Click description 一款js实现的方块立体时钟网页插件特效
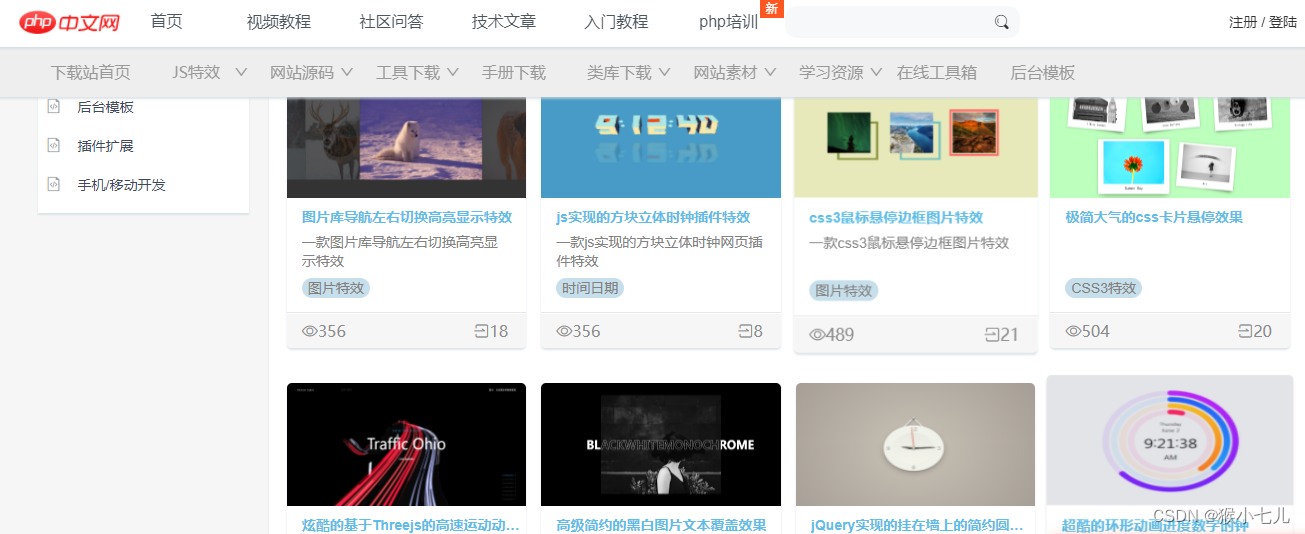This screenshot has width=1305, height=534. click(660, 251)
